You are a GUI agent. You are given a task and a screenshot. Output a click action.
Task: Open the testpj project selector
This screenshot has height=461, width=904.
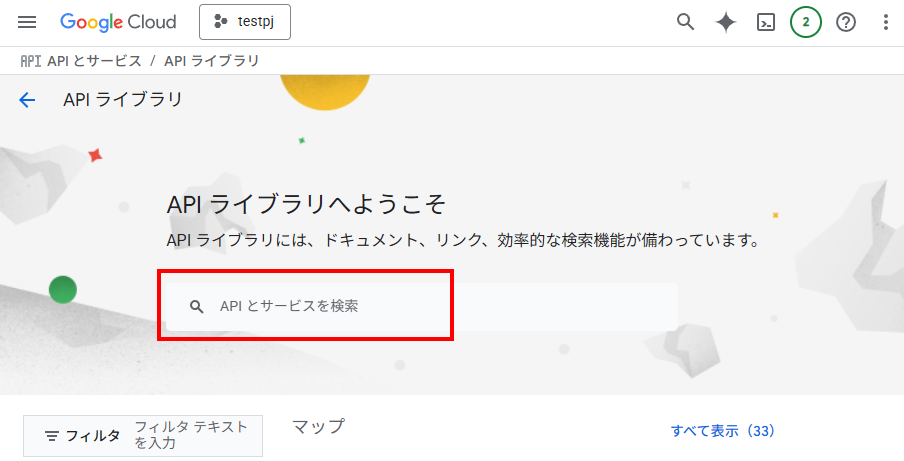pos(245,22)
